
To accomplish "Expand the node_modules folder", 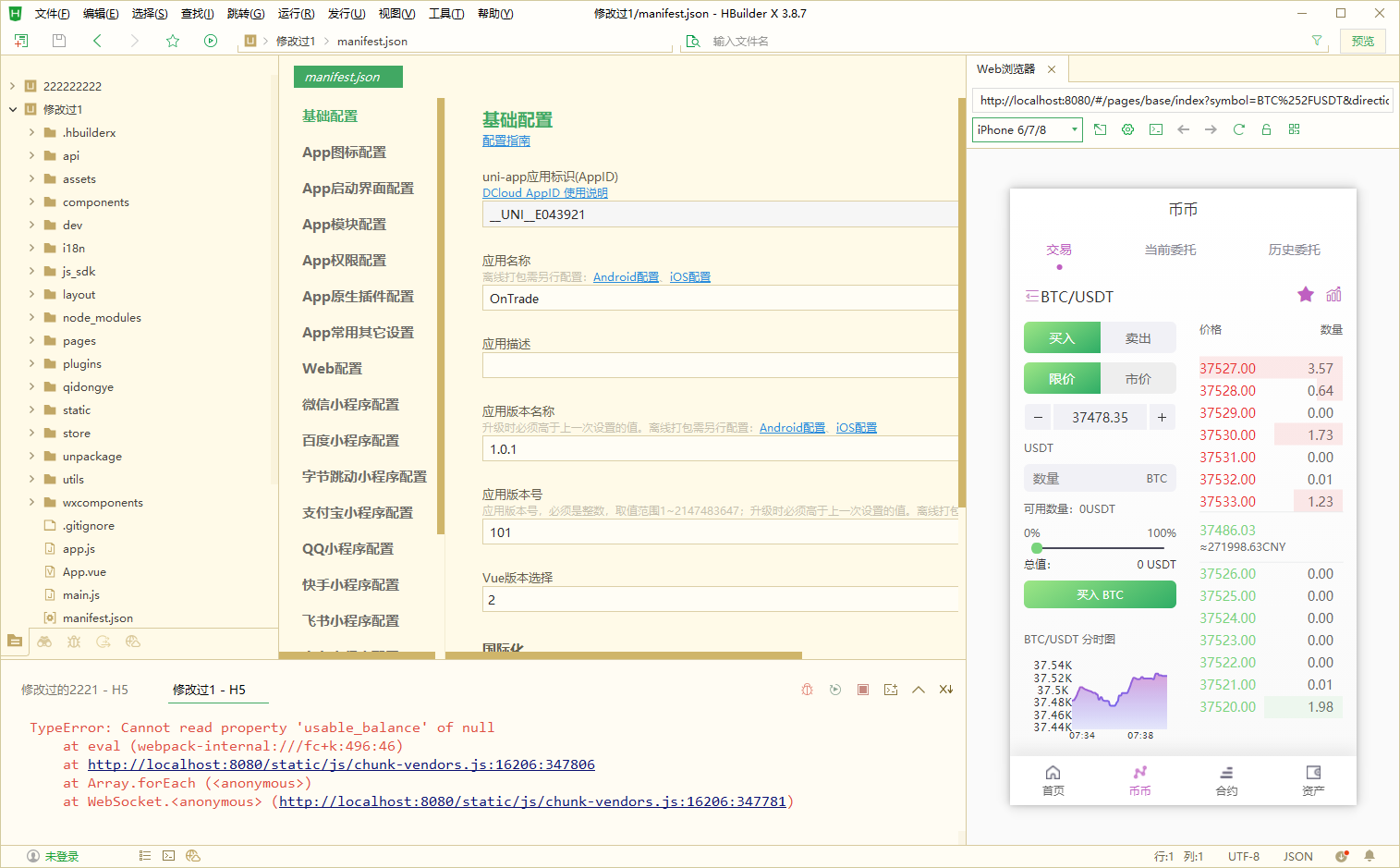I will [x=31, y=317].
